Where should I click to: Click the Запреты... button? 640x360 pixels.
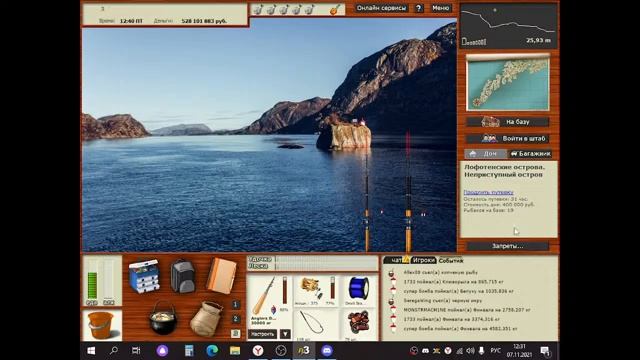coord(508,246)
